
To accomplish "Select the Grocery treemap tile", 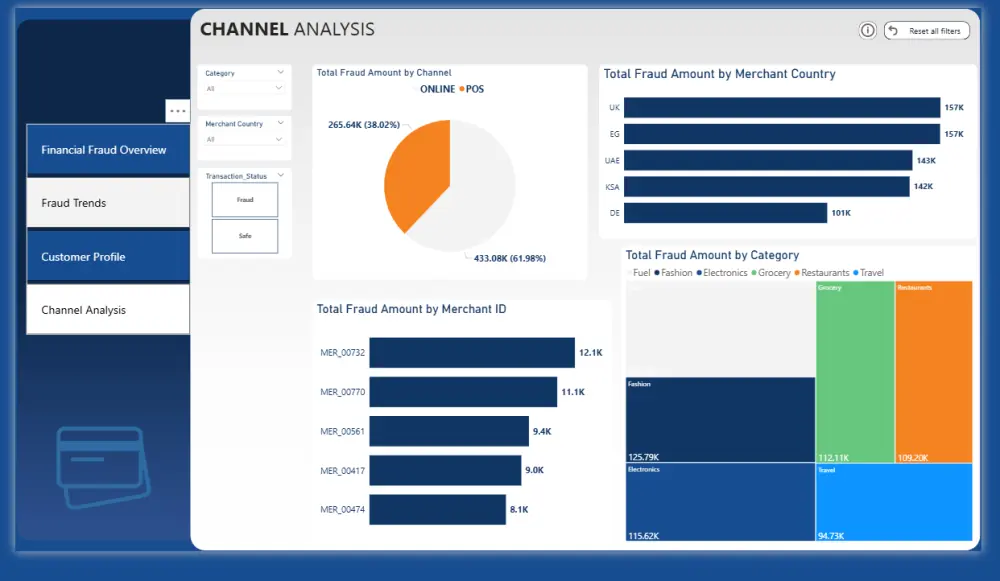I will (855, 372).
